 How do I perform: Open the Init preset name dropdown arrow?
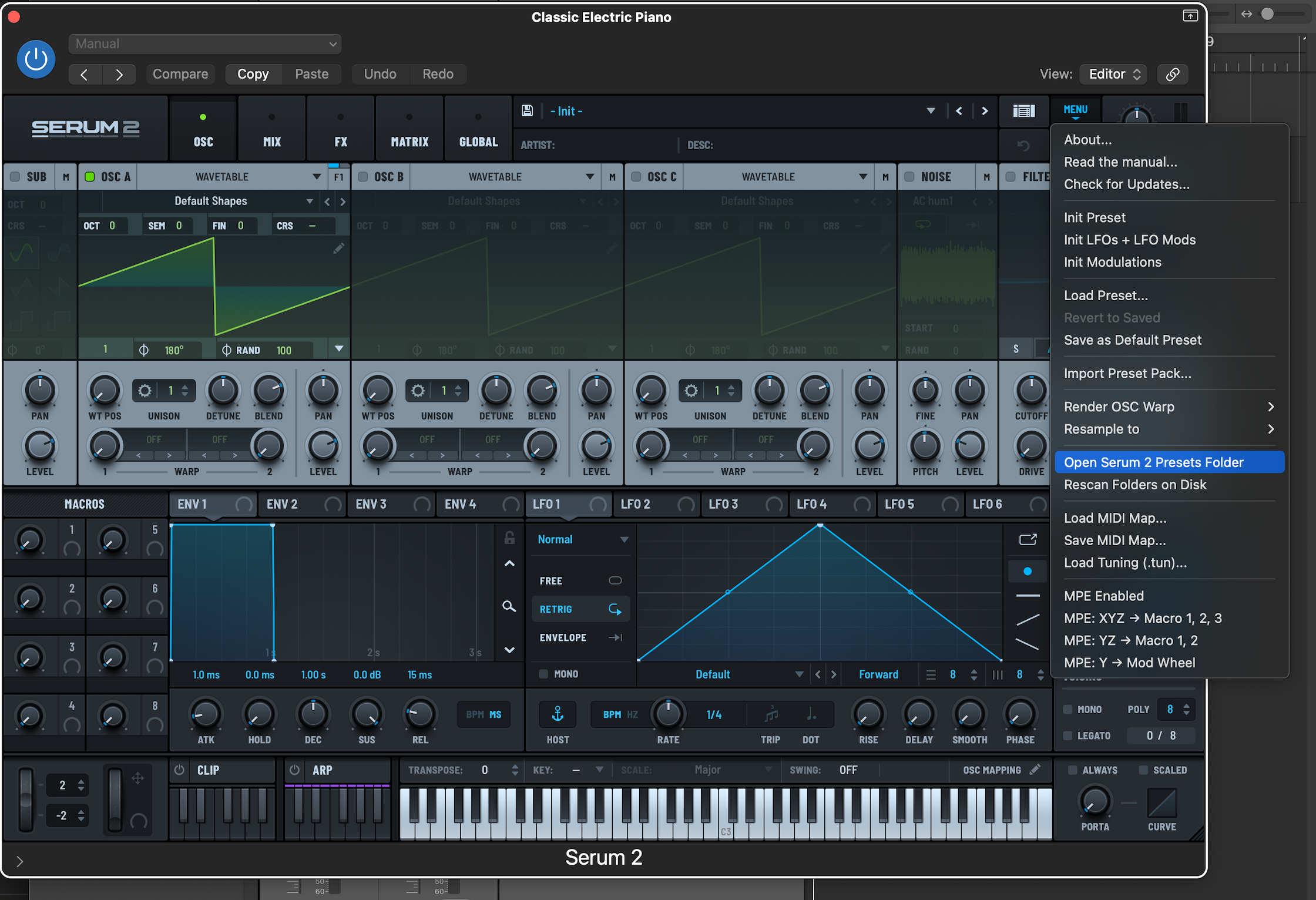[x=931, y=111]
